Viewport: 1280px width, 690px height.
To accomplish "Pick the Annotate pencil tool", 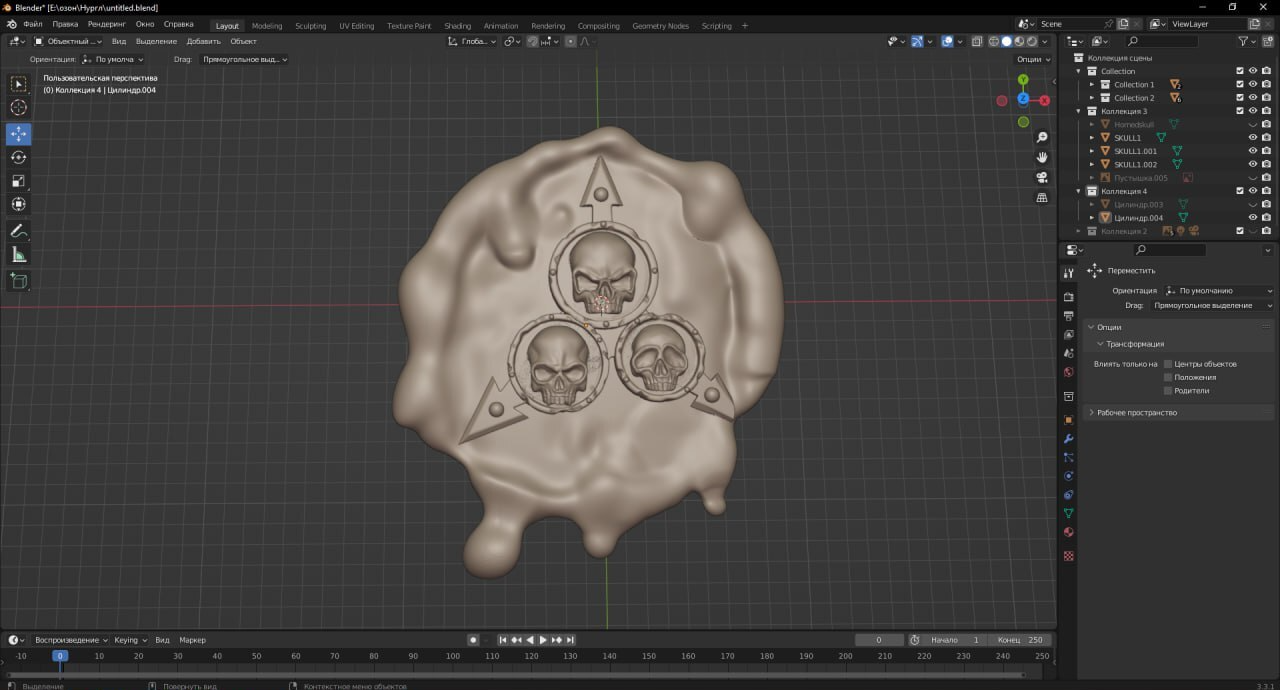I will tap(19, 231).
